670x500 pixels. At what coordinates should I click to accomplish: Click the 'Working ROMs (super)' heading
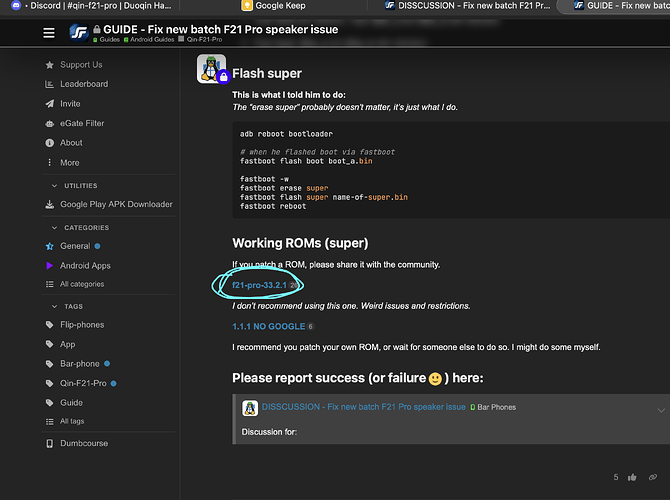point(300,243)
